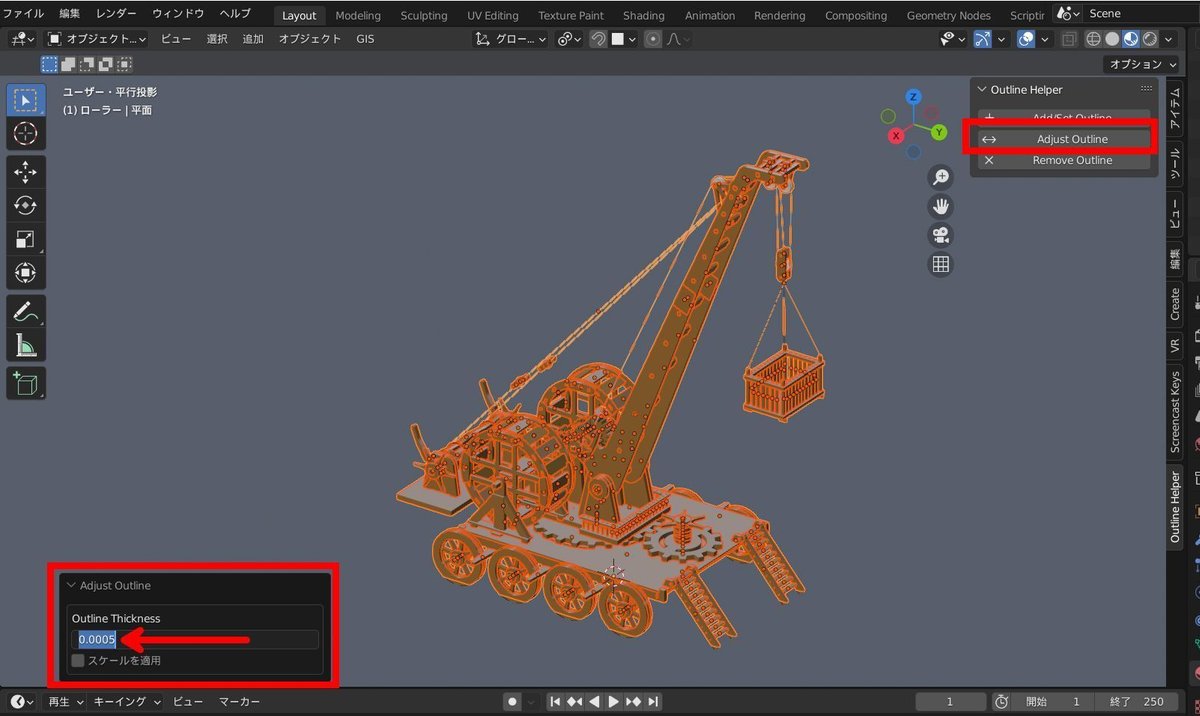The height and width of the screenshot is (716, 1200).
Task: Click the Adjust Outline button
Action: 1064,139
